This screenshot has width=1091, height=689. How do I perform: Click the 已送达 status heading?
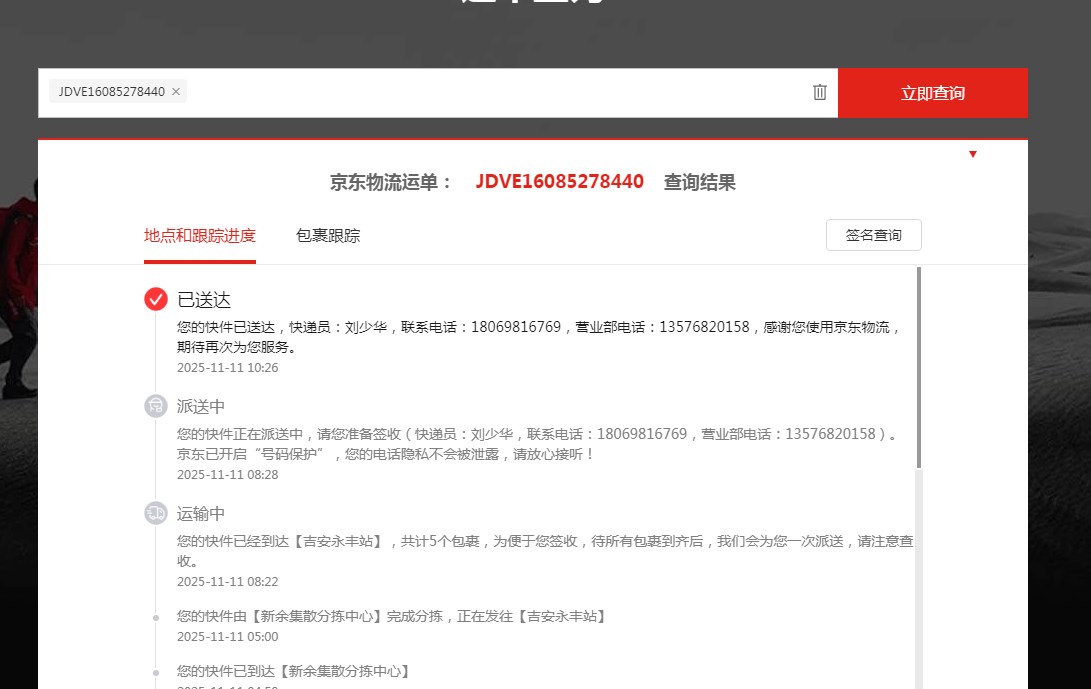(204, 299)
